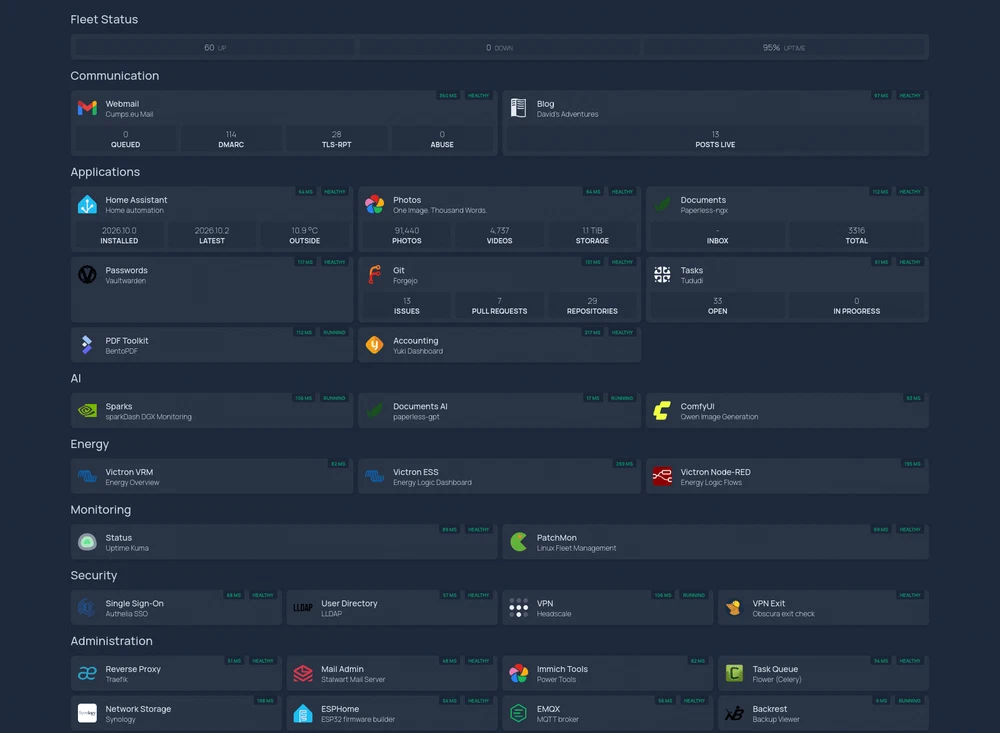Image resolution: width=1000 pixels, height=733 pixels.
Task: Open the Victron ESS icon
Action: pyautogui.click(x=374, y=476)
